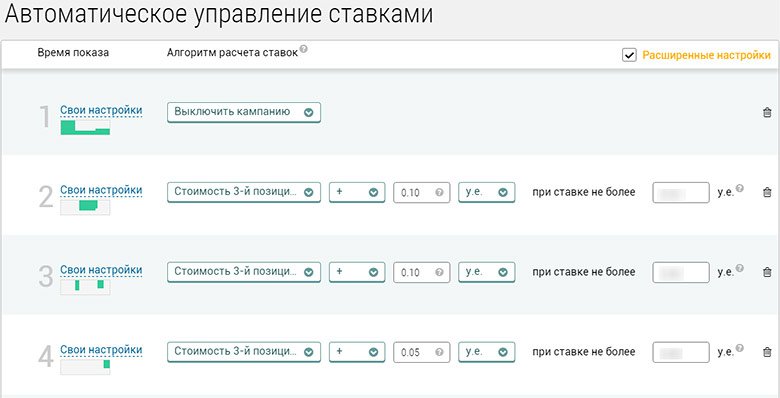Open the Выключить кампанию dropdown
The height and width of the screenshot is (398, 780).
pos(244,112)
